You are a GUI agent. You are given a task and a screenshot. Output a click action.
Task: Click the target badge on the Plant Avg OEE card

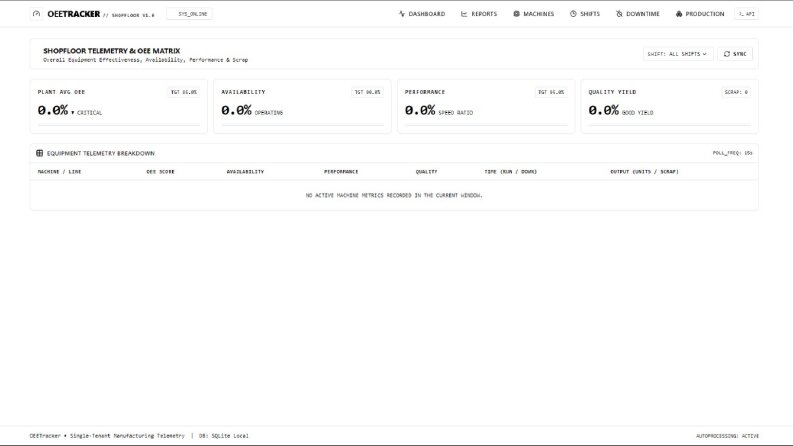(184, 92)
